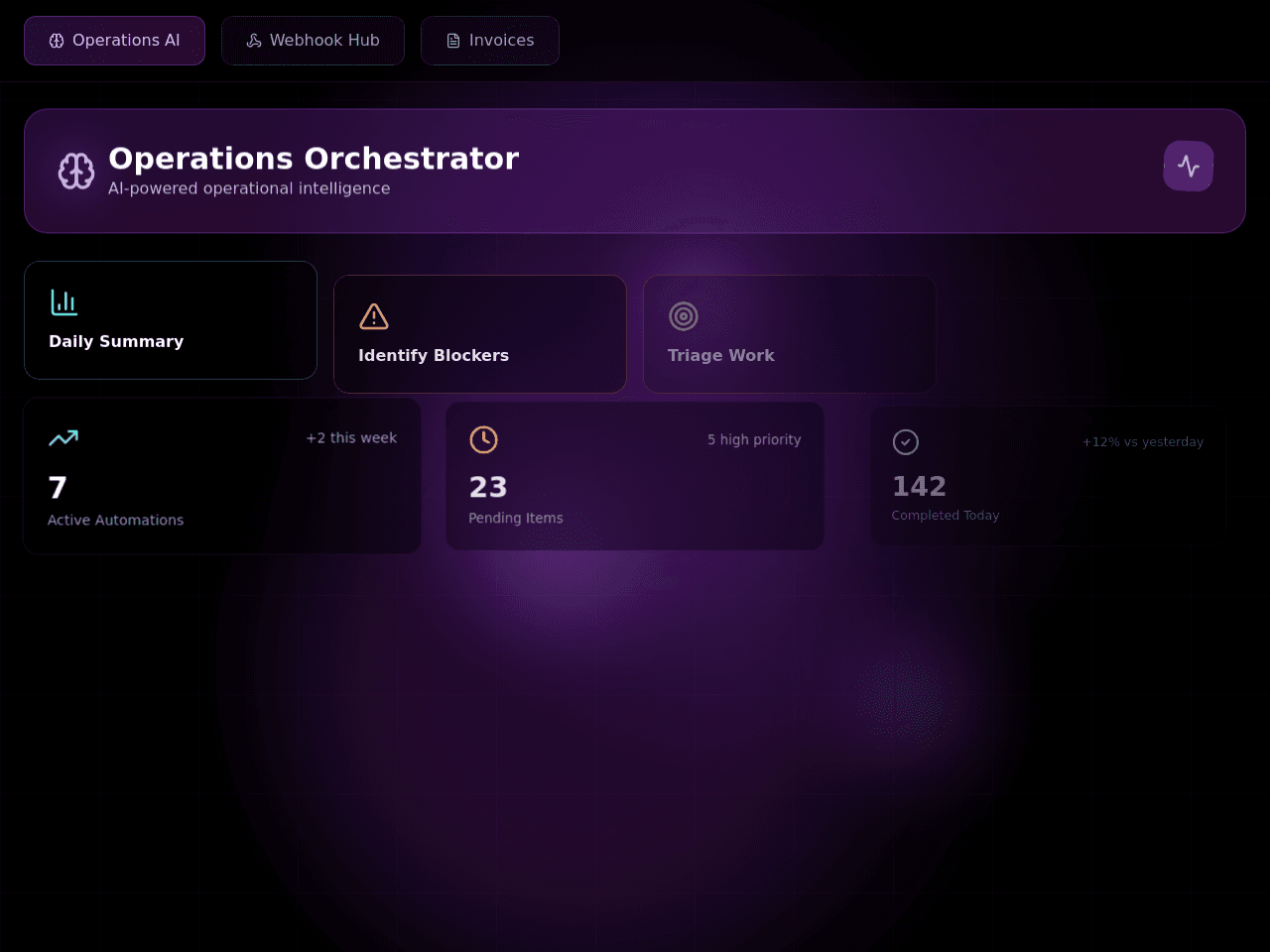Click the 'Operations Orchestrator' heading
The image size is (1270, 952).
tap(314, 159)
